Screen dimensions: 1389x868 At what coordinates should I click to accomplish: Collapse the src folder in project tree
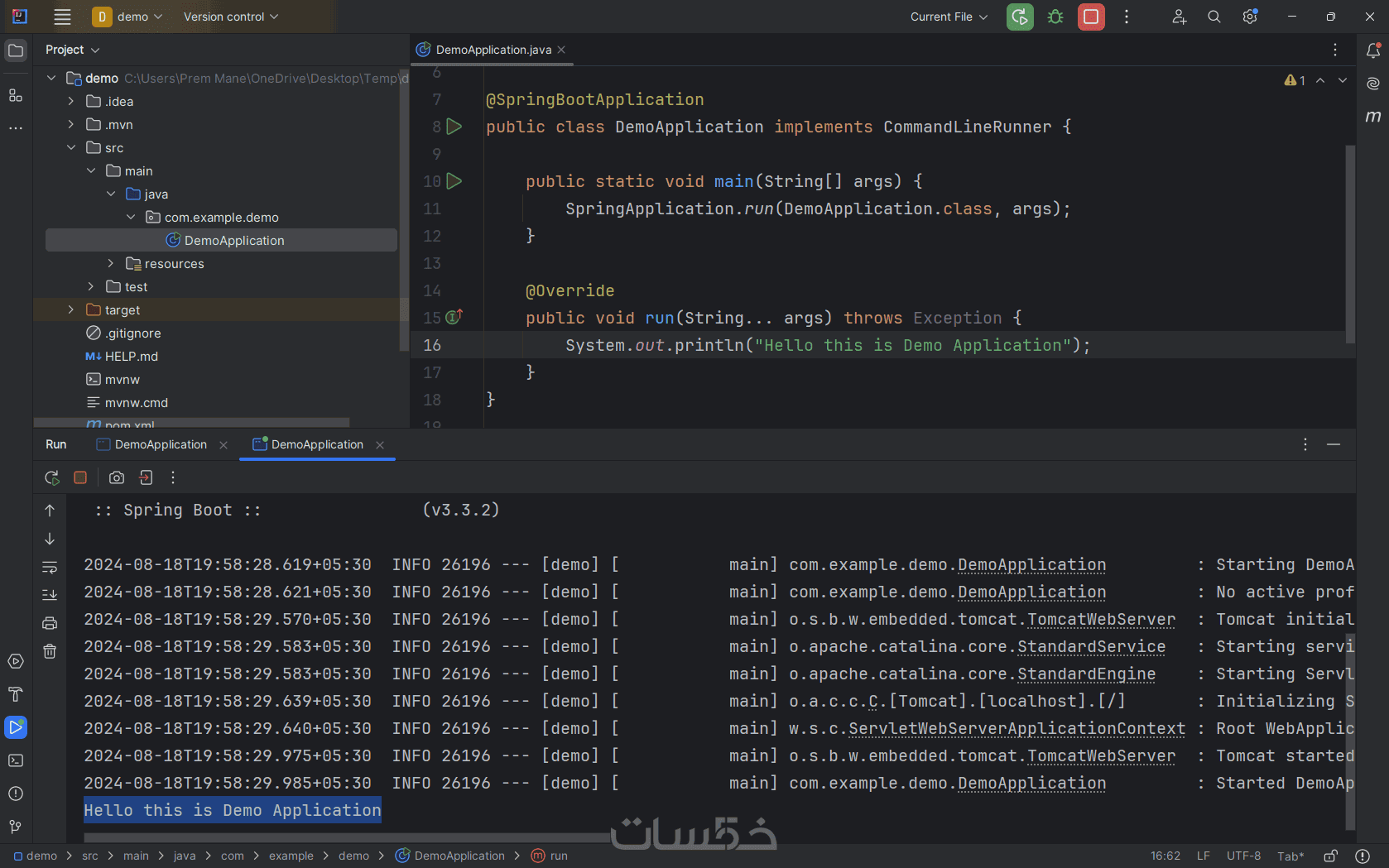coord(71,148)
